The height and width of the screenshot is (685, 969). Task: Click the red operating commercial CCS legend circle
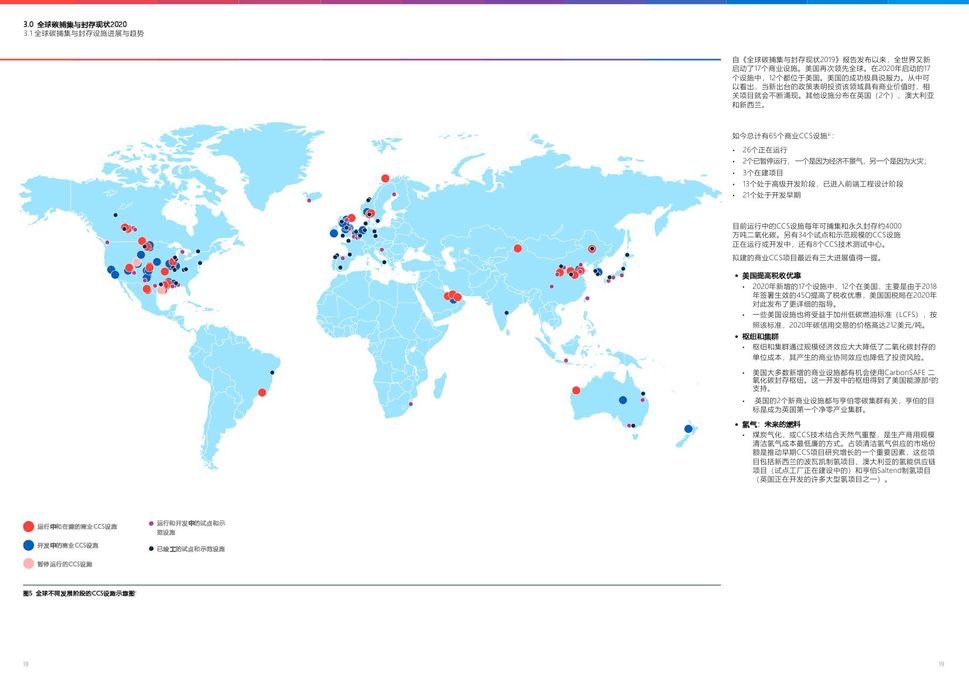pyautogui.click(x=28, y=526)
